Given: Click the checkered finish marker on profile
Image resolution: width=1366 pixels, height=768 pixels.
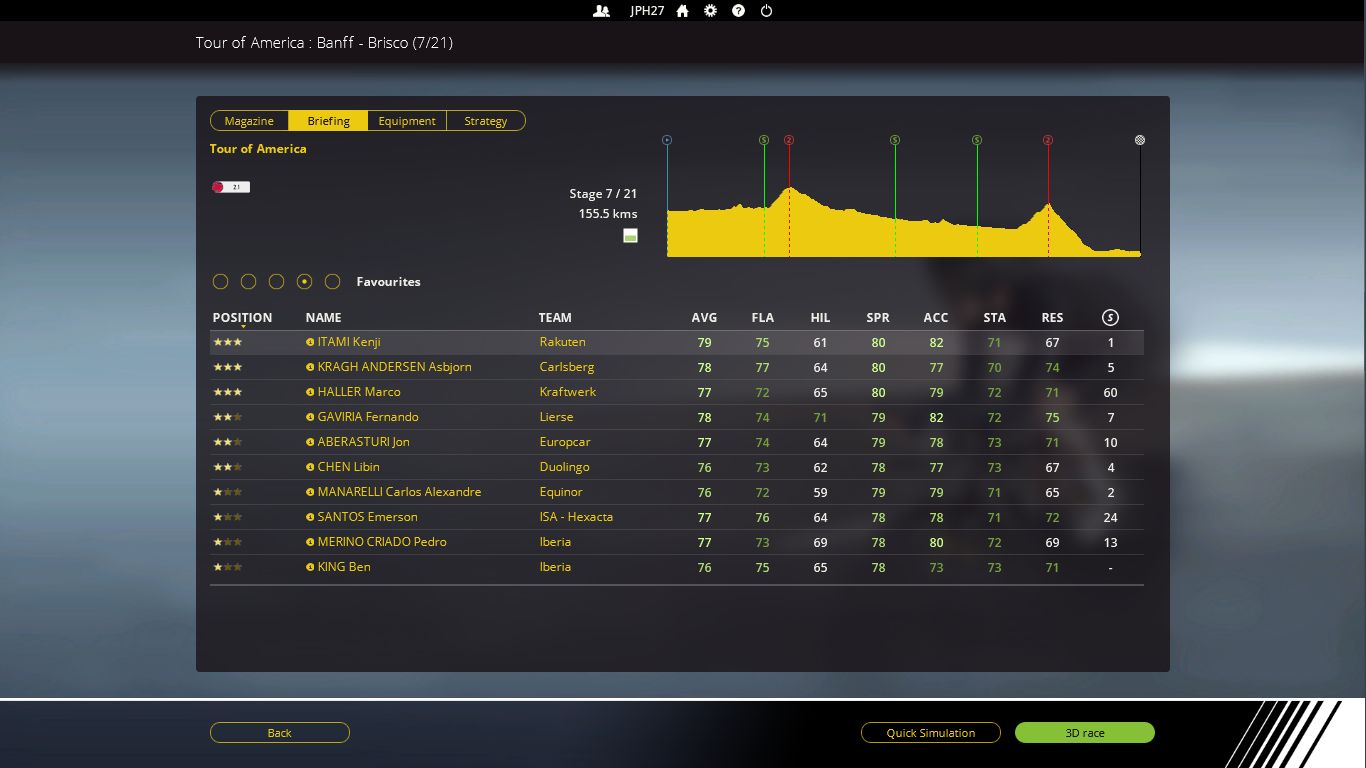Looking at the screenshot, I should pyautogui.click(x=1140, y=140).
